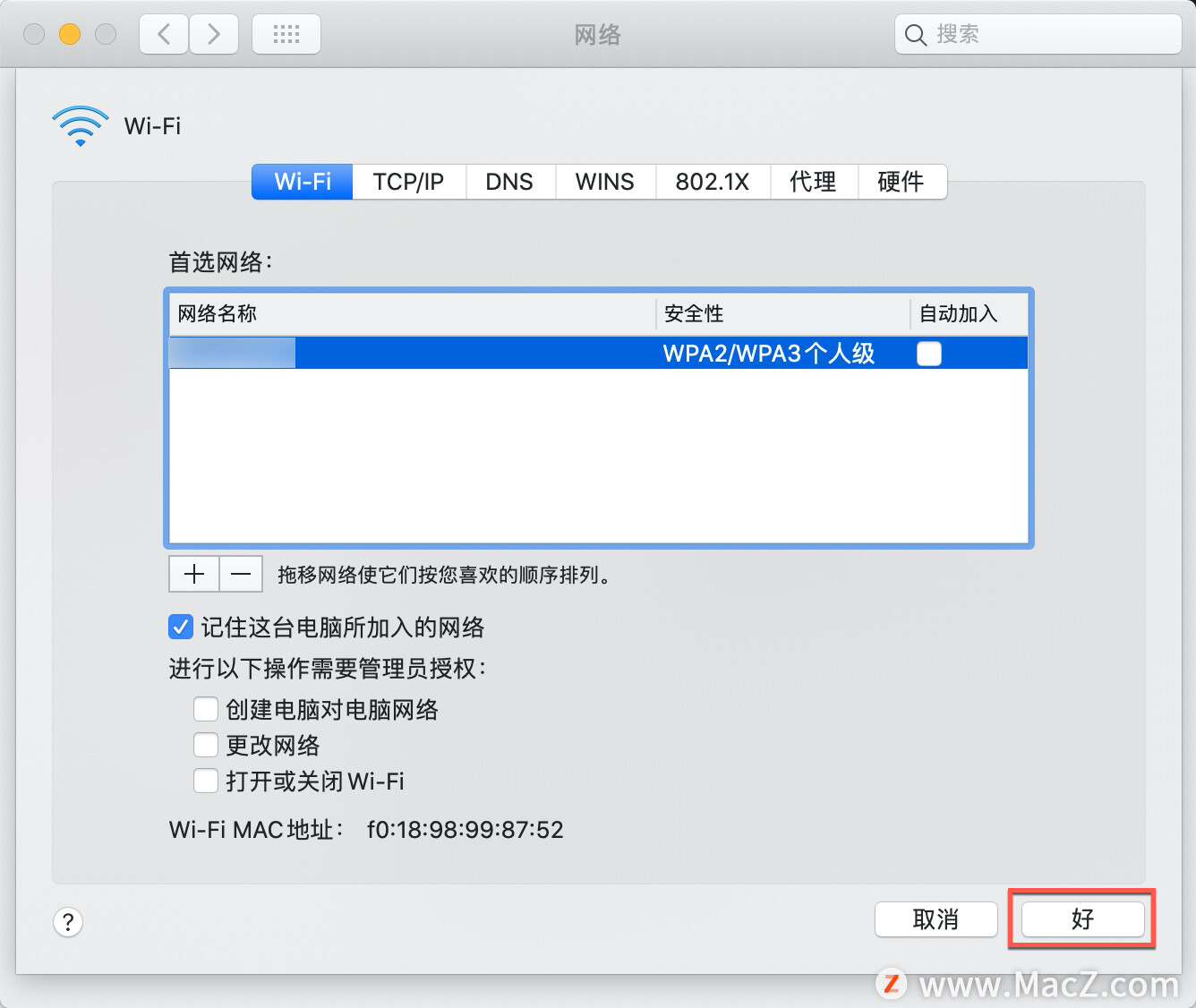Toggle 自动加入 for the selected network
The width and height of the screenshot is (1196, 1008).
(928, 354)
